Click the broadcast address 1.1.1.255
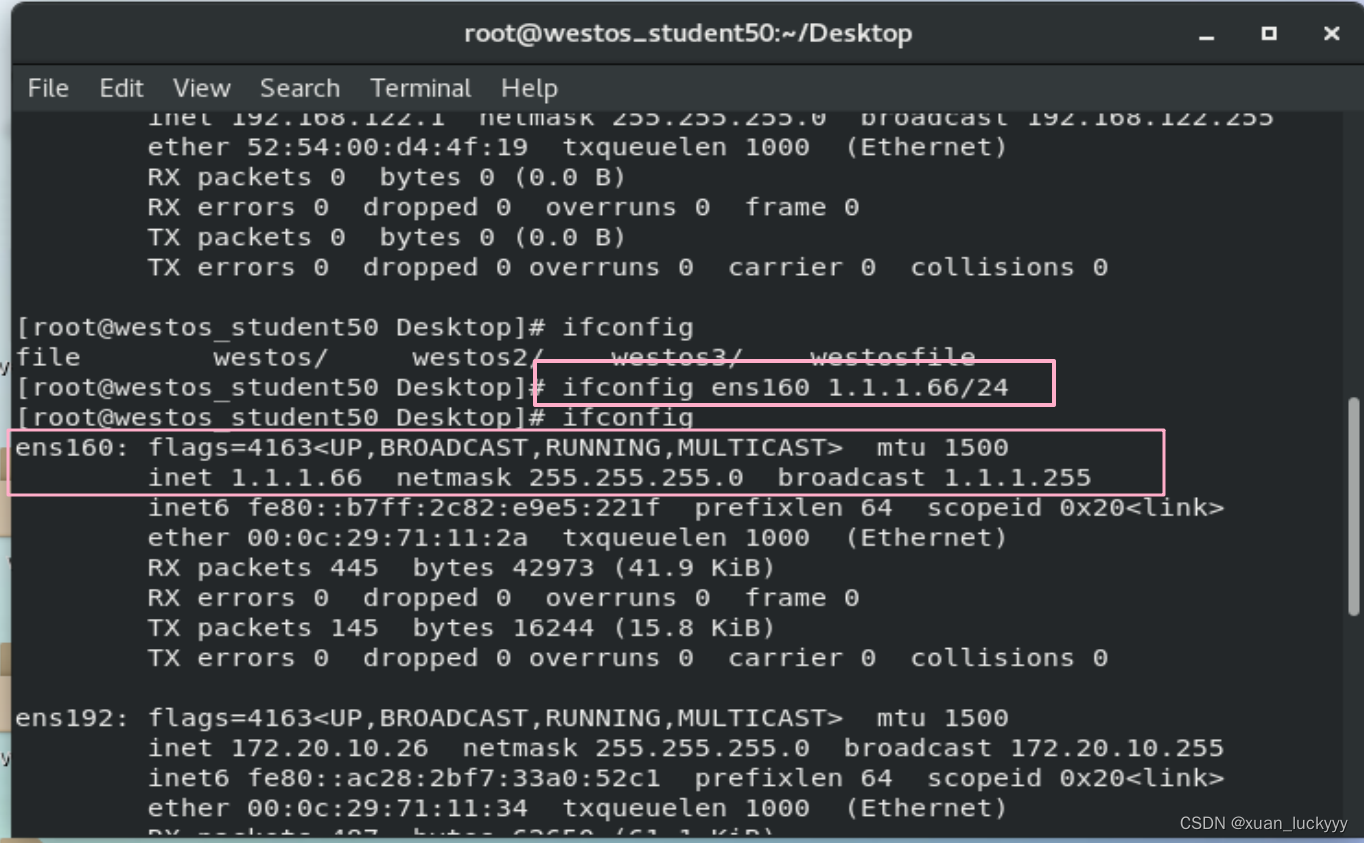 coord(1017,478)
